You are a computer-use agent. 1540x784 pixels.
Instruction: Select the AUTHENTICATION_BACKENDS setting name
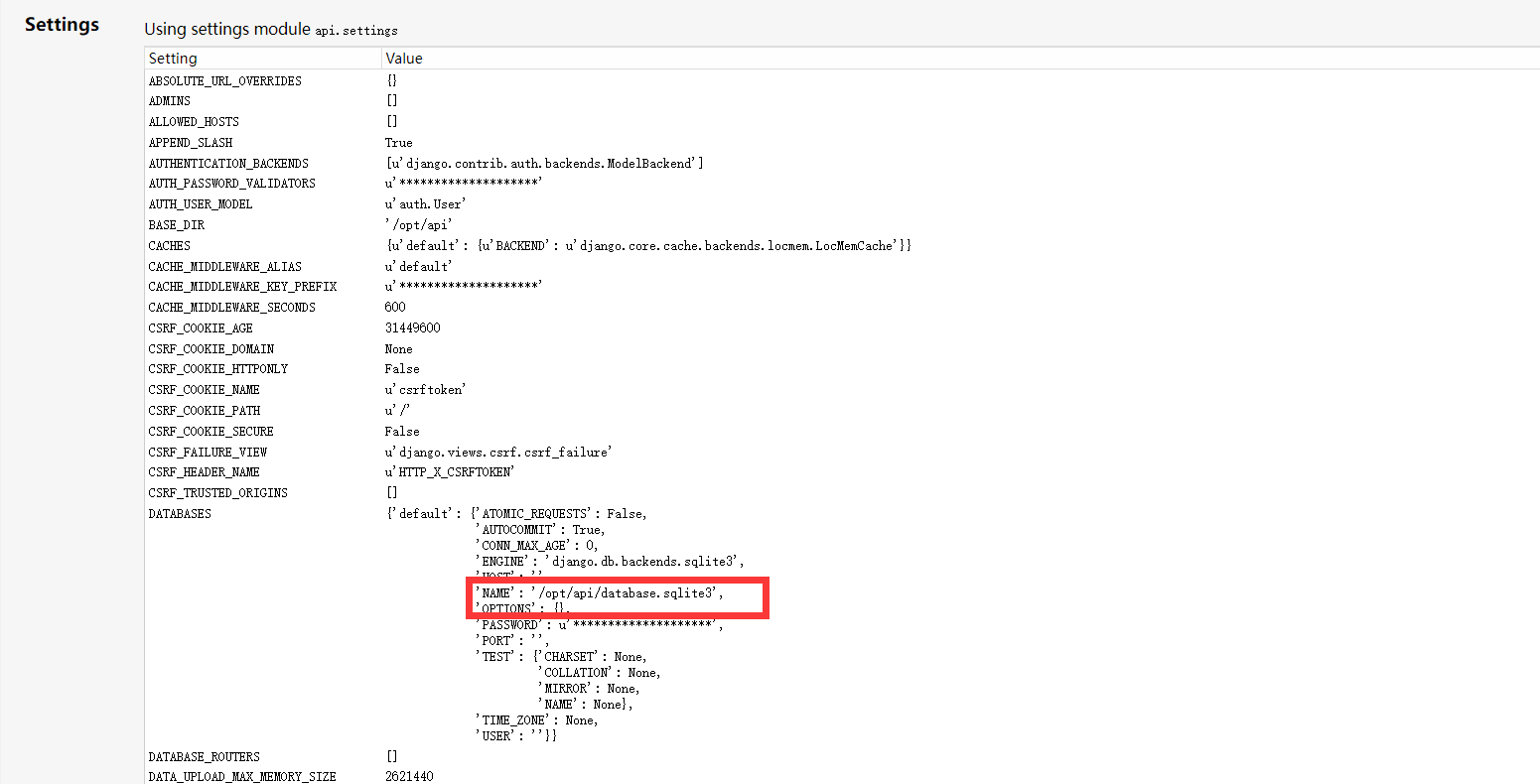click(x=228, y=163)
